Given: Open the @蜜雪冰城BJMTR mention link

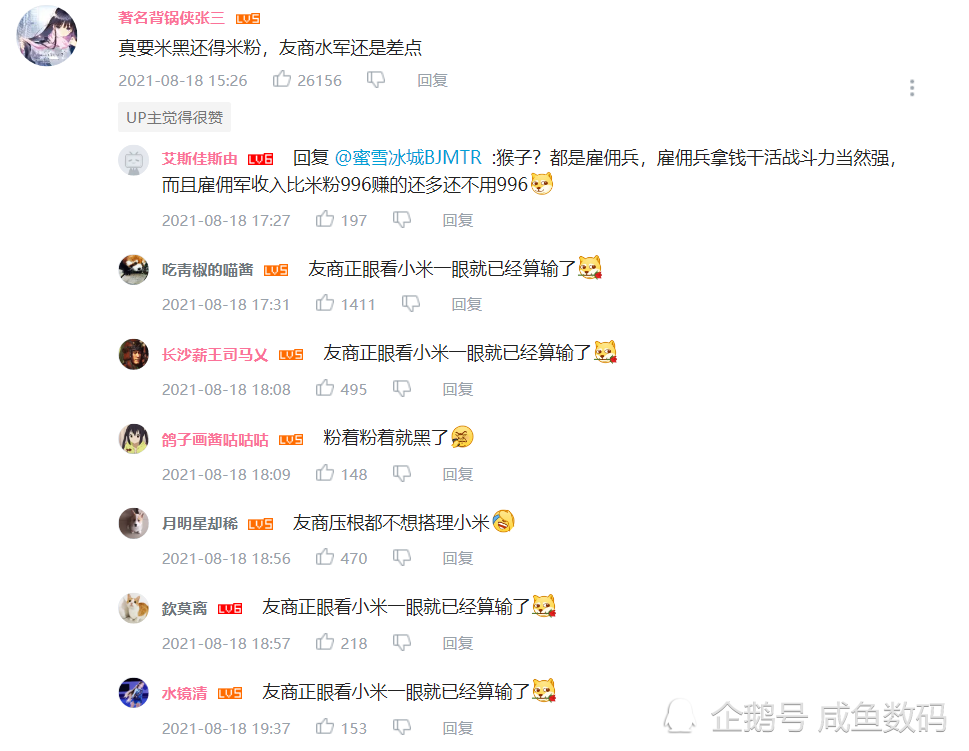Looking at the screenshot, I should click(408, 158).
